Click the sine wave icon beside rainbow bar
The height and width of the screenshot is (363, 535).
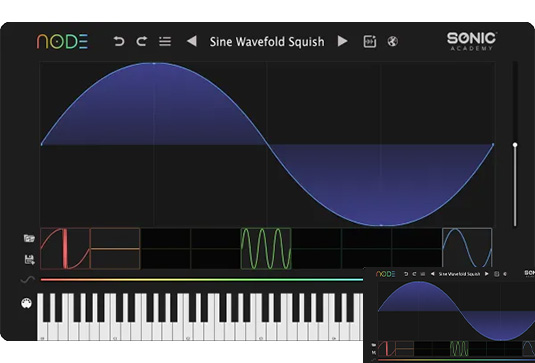pyautogui.click(x=28, y=280)
